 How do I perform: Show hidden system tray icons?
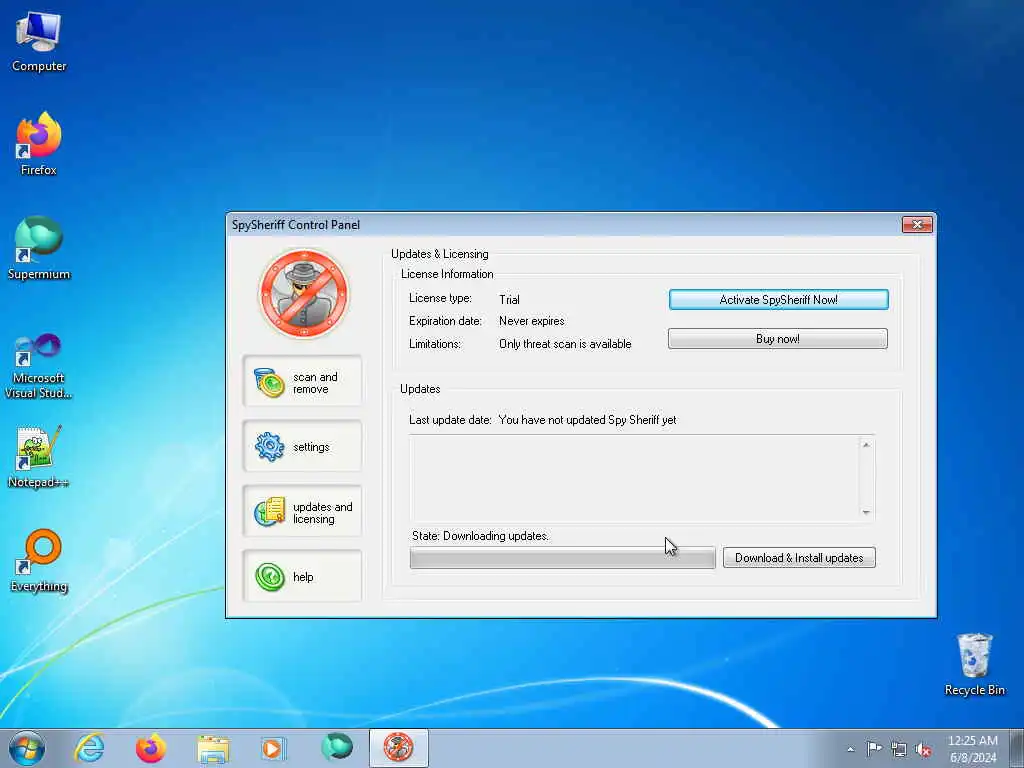tap(850, 750)
